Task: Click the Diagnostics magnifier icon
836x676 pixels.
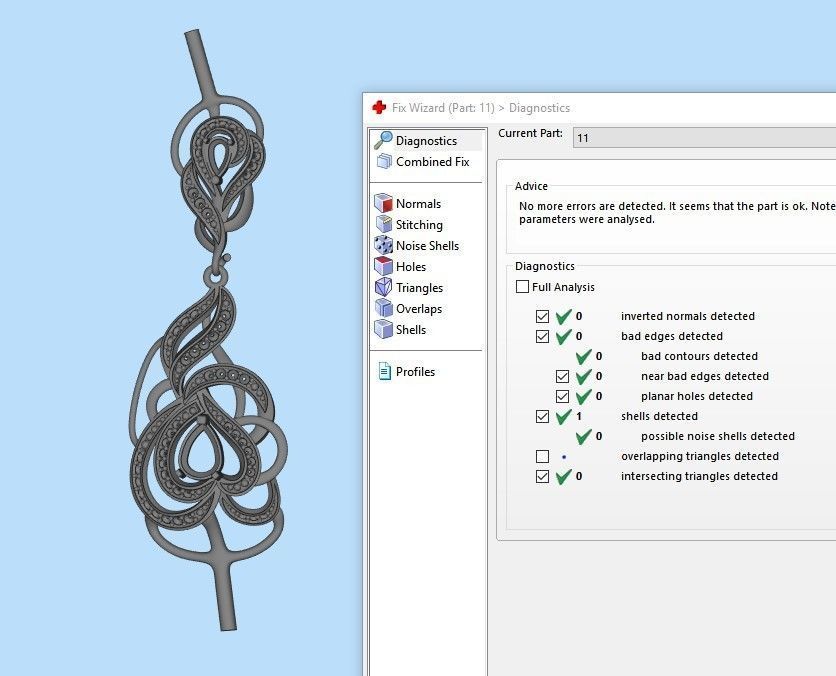Action: (383, 140)
